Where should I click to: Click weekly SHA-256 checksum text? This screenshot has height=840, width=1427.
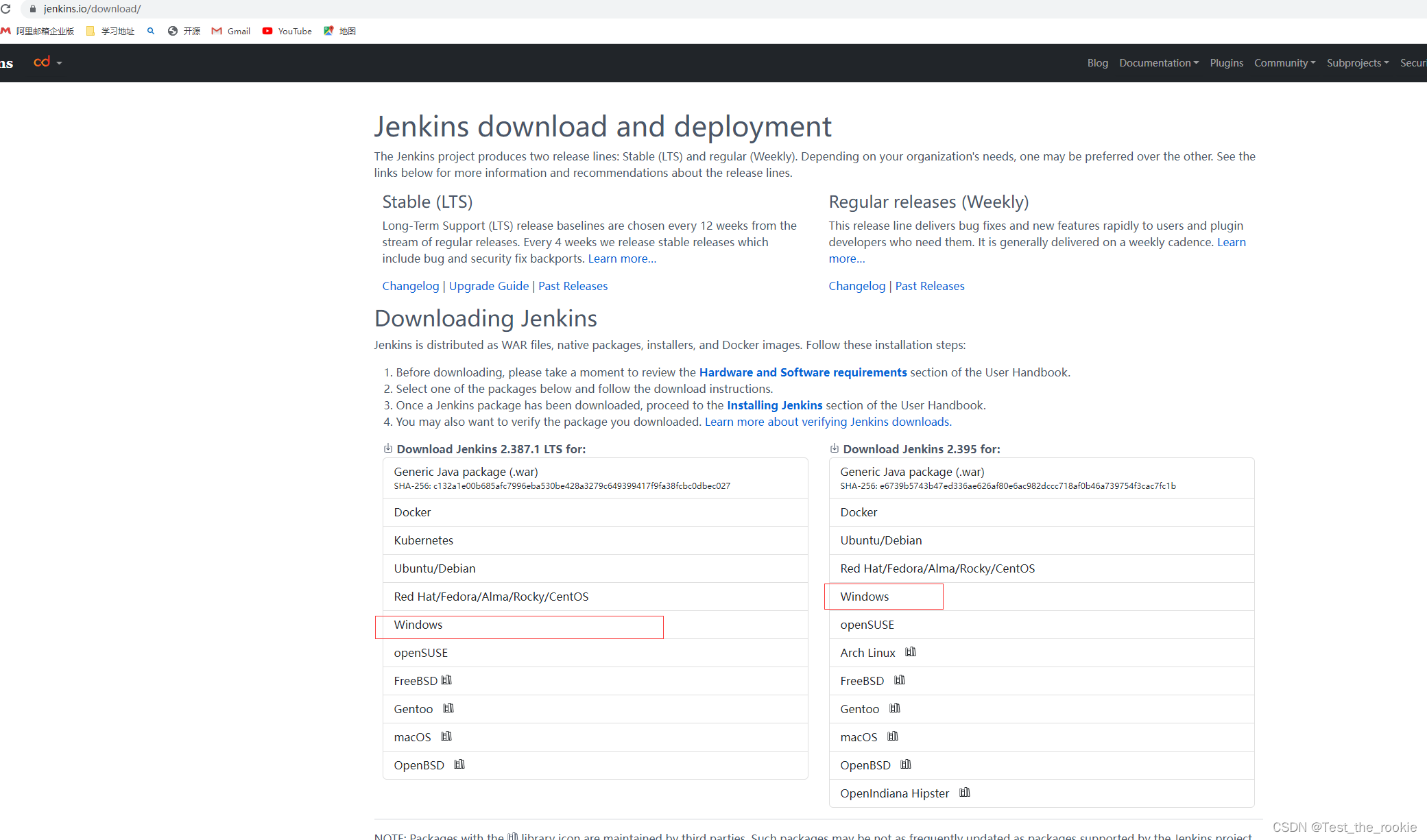tap(1008, 486)
